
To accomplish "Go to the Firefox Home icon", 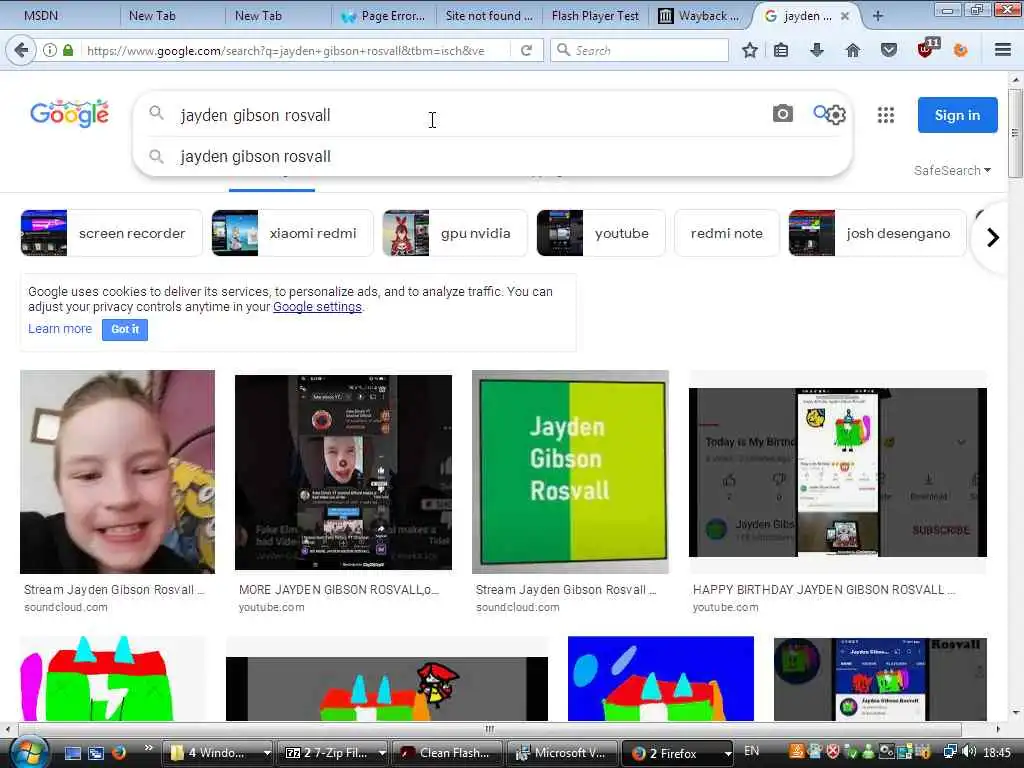I will tap(852, 50).
